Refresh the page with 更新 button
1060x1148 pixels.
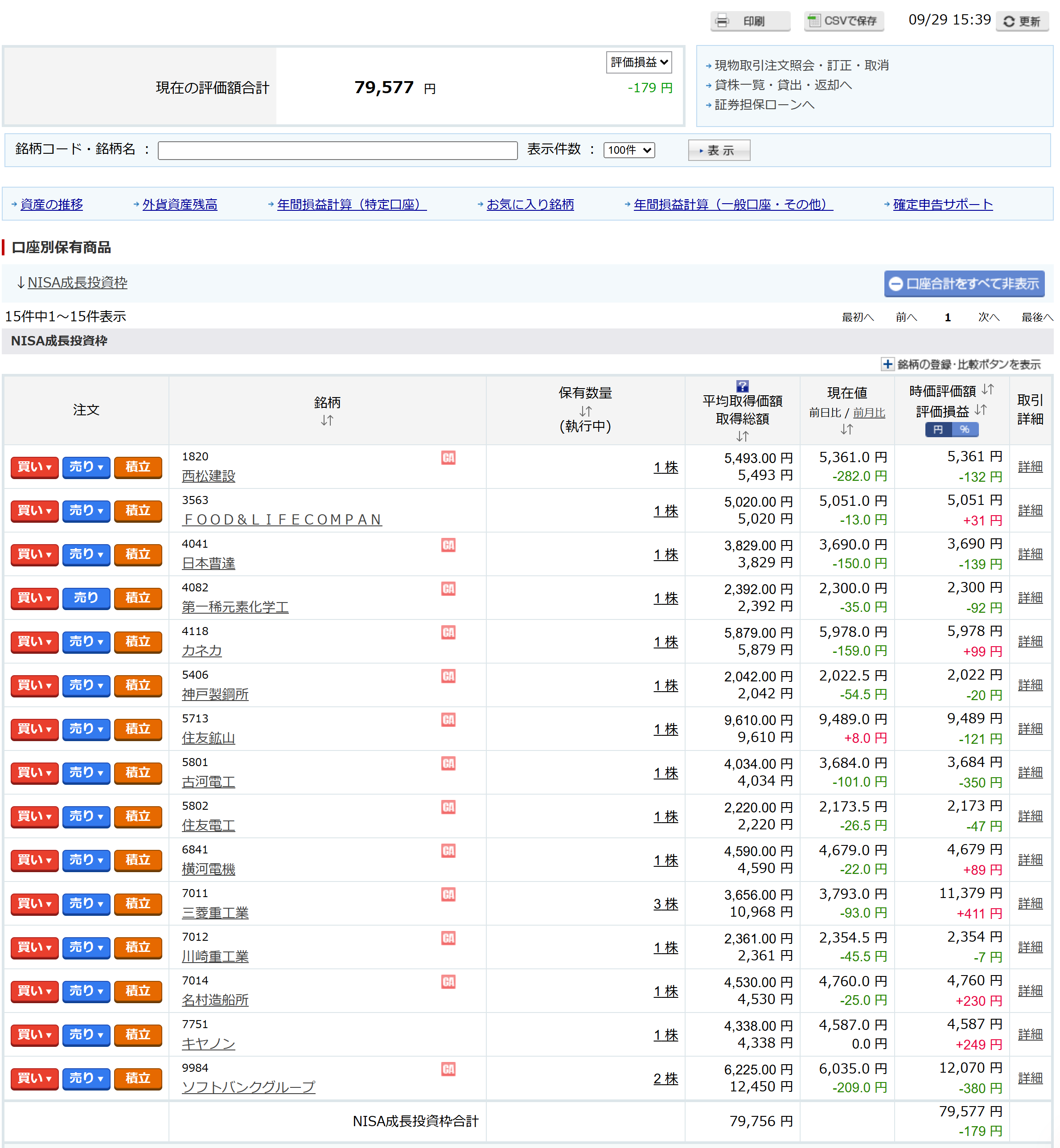pos(1022,21)
